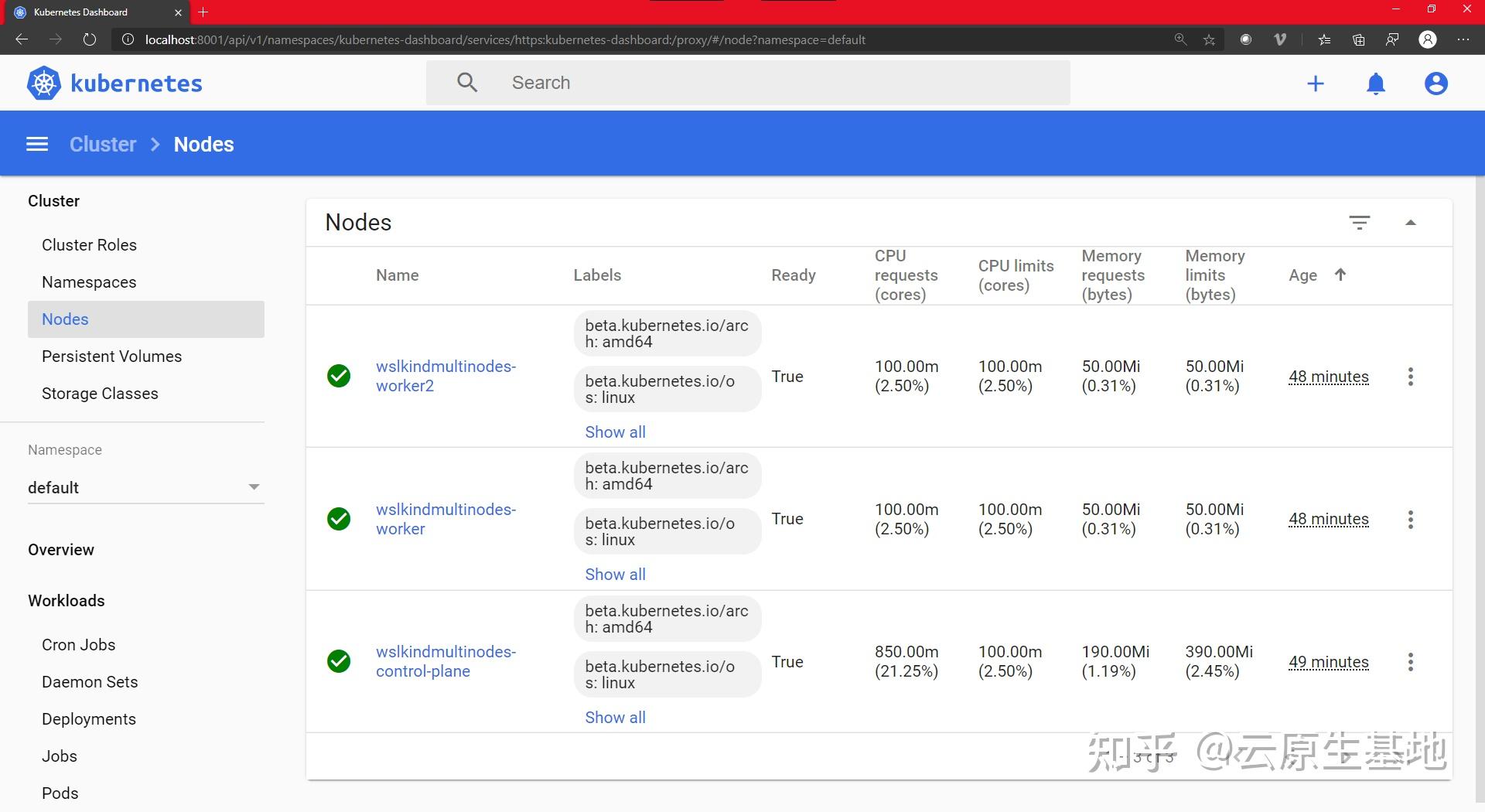
Task: Click the browser refresh icon
Action: [x=90, y=39]
